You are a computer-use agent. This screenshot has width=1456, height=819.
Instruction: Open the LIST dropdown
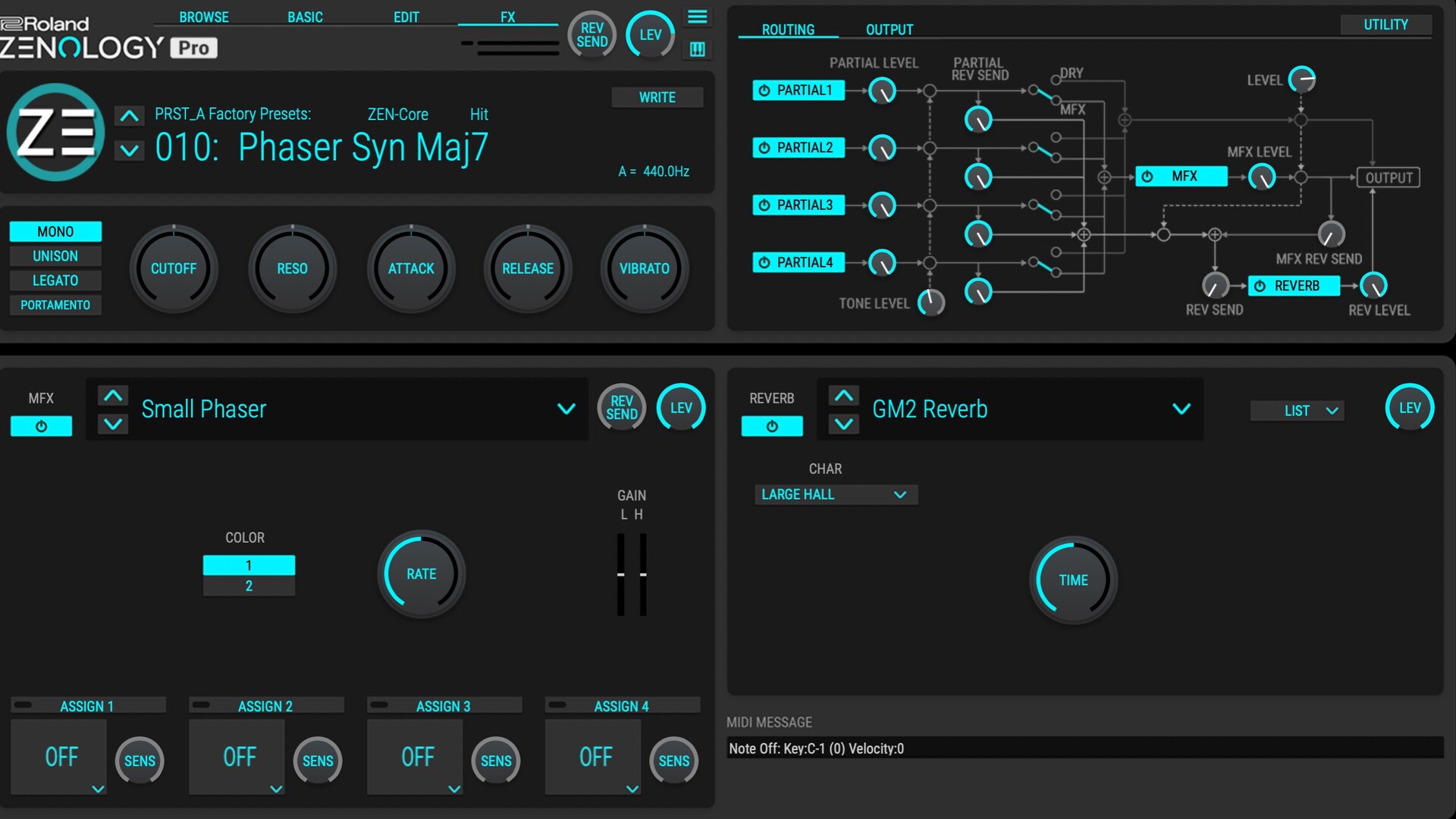1297,410
